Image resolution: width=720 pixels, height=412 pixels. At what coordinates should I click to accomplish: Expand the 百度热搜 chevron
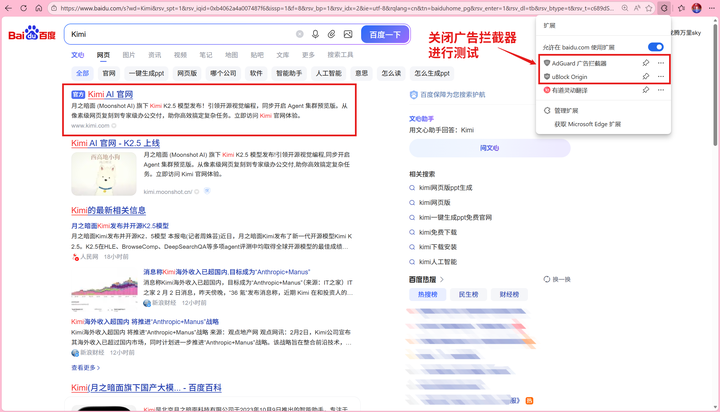pos(442,279)
